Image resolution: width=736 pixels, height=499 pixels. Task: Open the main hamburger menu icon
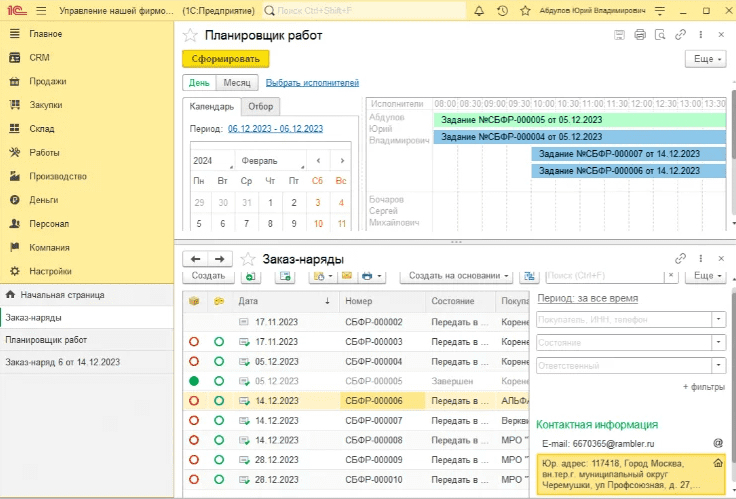[x=42, y=11]
